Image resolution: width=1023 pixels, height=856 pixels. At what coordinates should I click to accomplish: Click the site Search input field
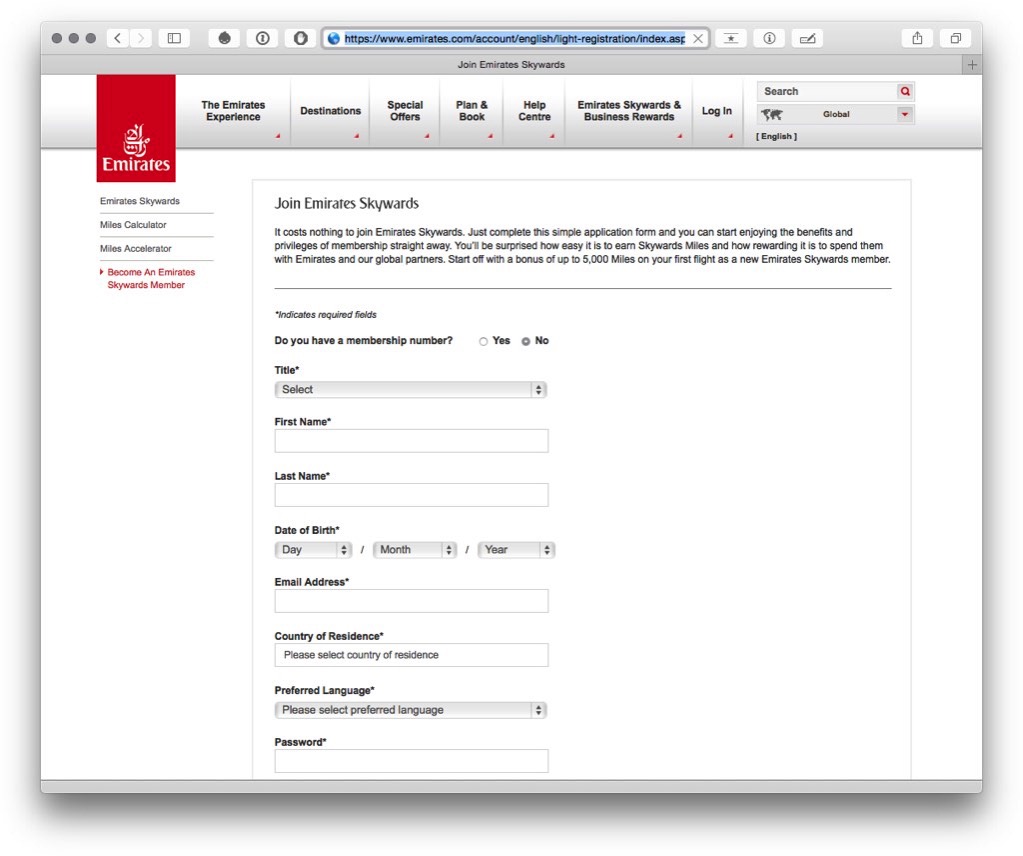coord(827,91)
